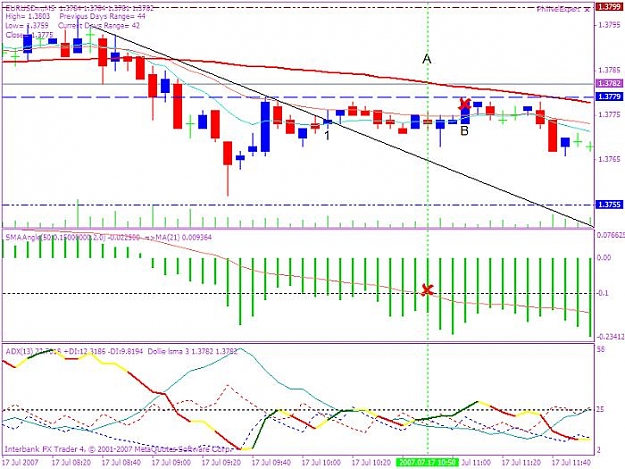Image resolution: width=625 pixels, height=469 pixels.
Task: Click the blue 1.3779 price level tag
Action: (609, 97)
